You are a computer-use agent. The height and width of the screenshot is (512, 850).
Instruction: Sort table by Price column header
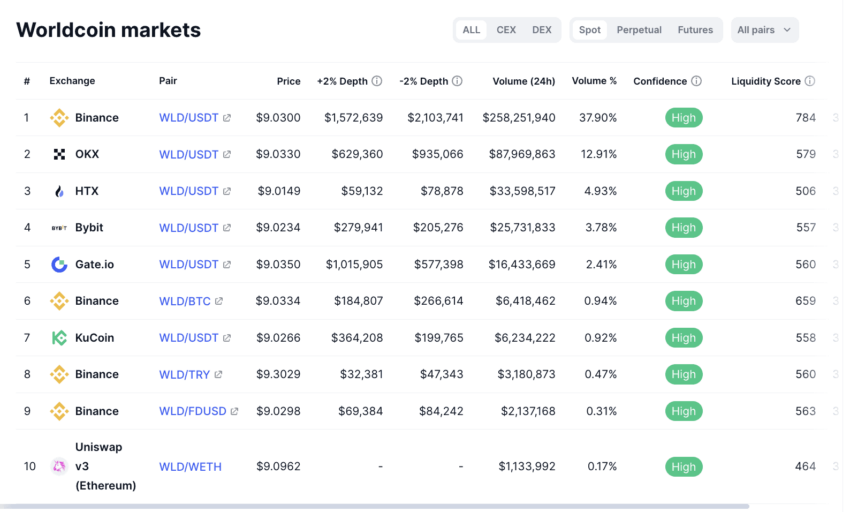pyautogui.click(x=288, y=81)
